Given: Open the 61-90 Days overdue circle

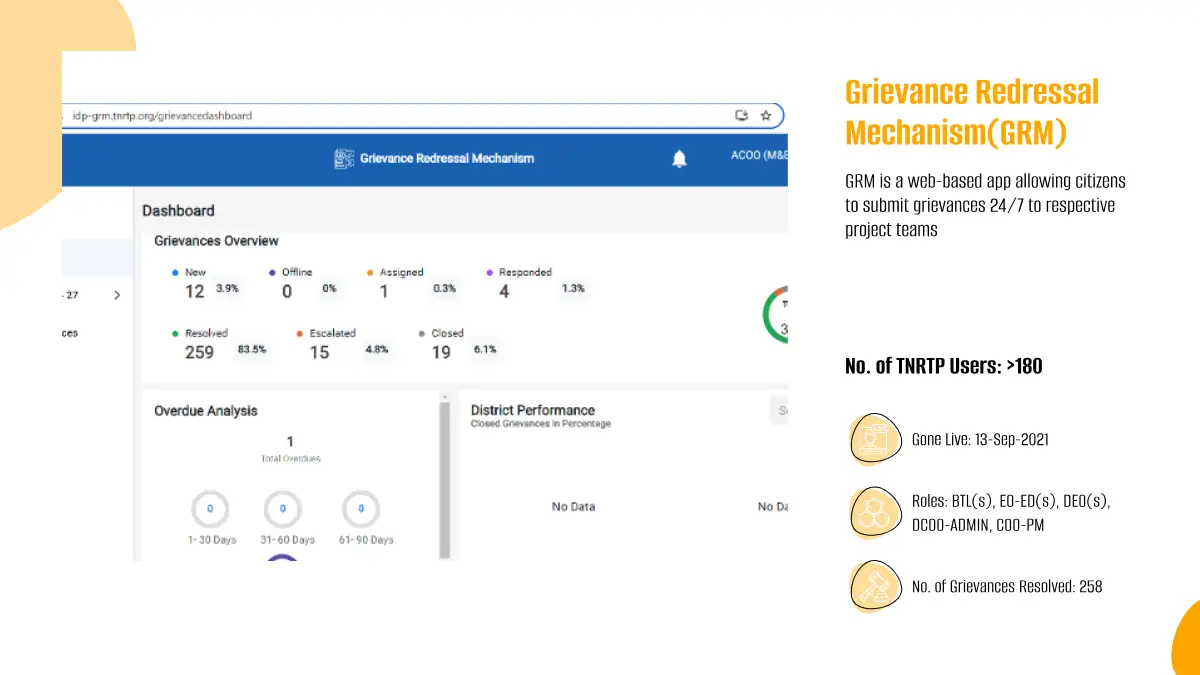Looking at the screenshot, I should pos(361,509).
